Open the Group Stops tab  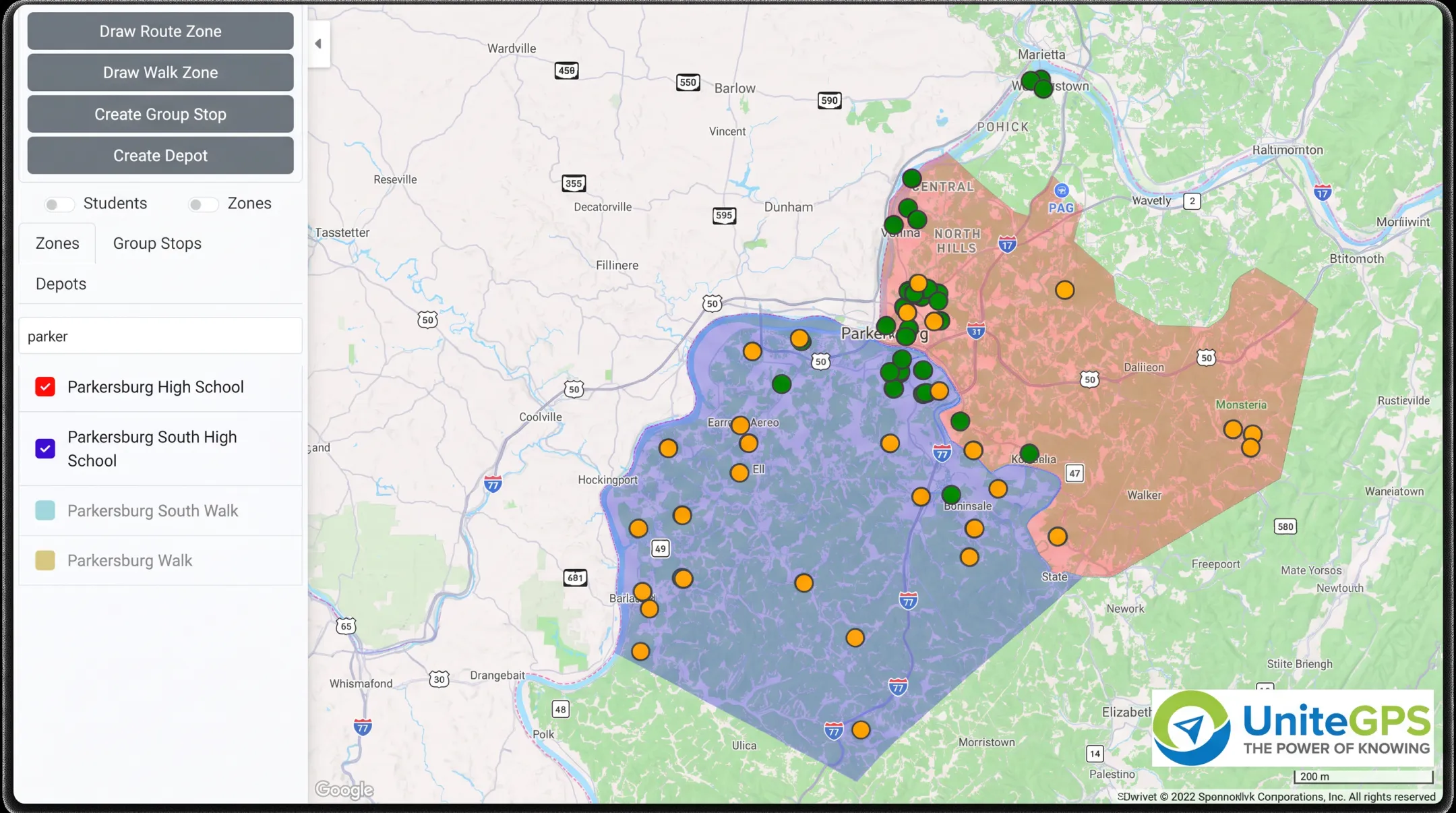[x=157, y=243]
